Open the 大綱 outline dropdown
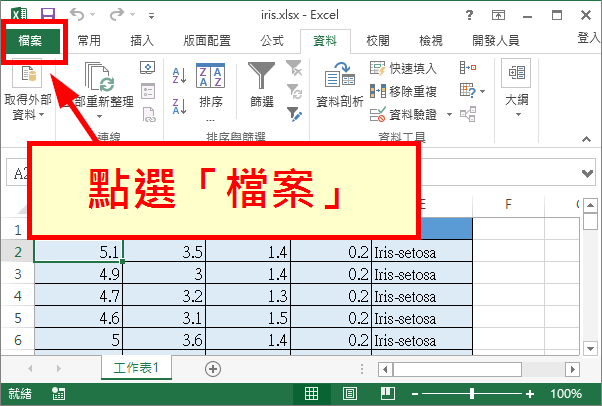Viewport: 602px width, 406px height. point(517,89)
